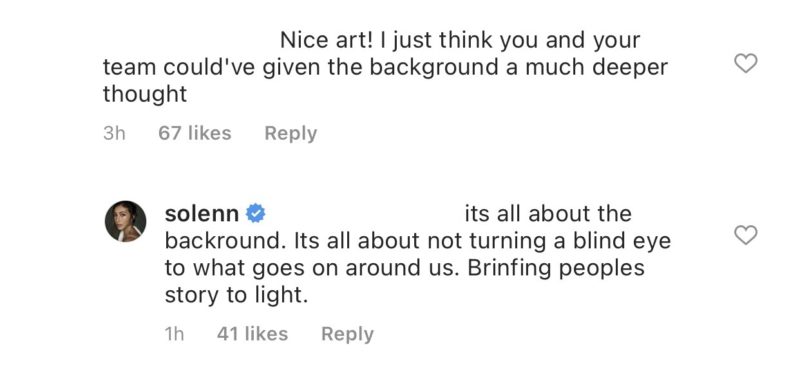The height and width of the screenshot is (370, 800).
Task: Click the 1h timestamp on solenn's reply
Action: 174,334
